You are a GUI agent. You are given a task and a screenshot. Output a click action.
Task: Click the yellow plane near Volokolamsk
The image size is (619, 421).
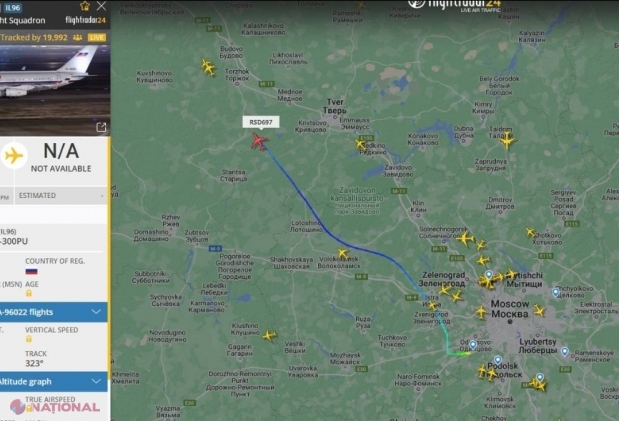tap(342, 253)
